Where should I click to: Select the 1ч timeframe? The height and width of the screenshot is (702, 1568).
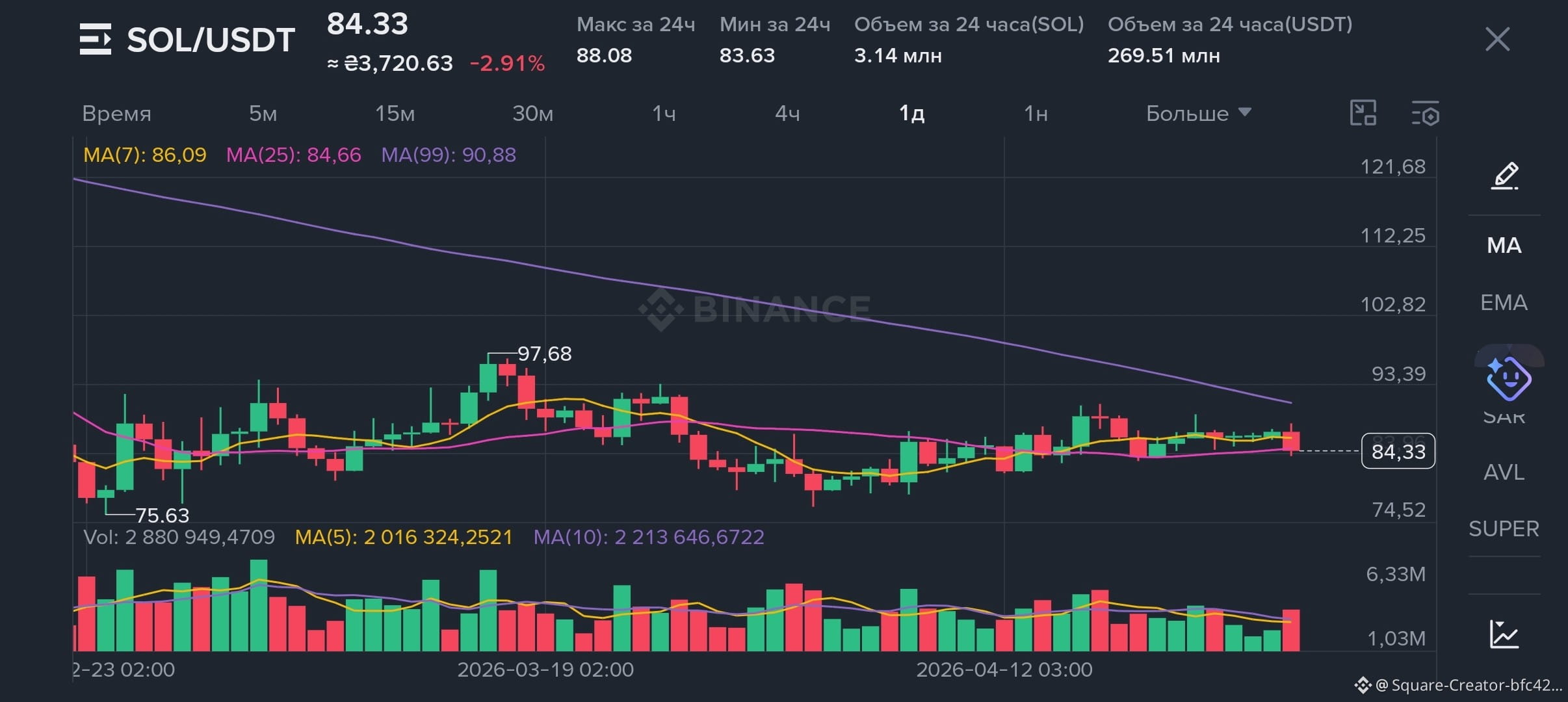pyautogui.click(x=664, y=113)
